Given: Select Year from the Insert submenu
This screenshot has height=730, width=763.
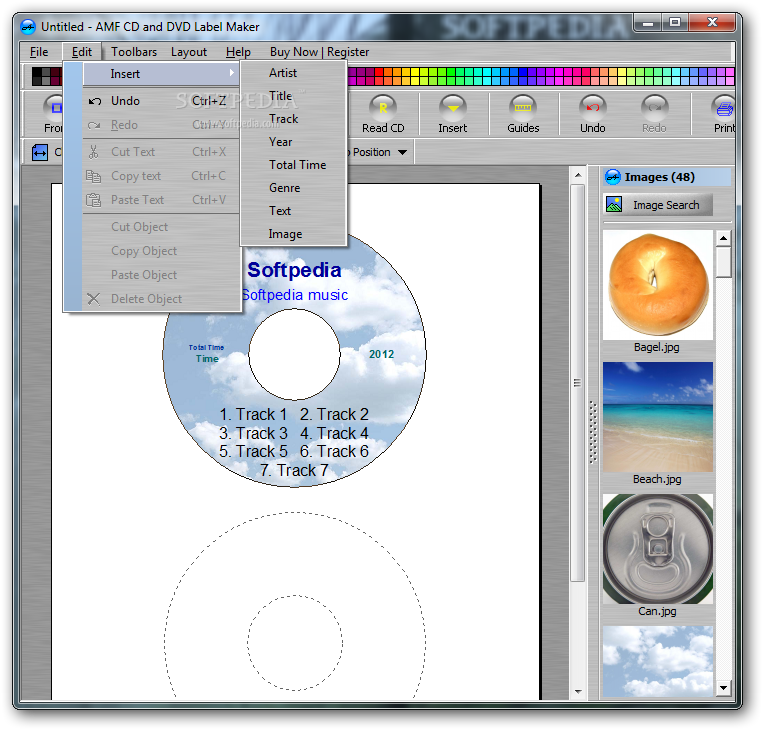Looking at the screenshot, I should (294, 142).
